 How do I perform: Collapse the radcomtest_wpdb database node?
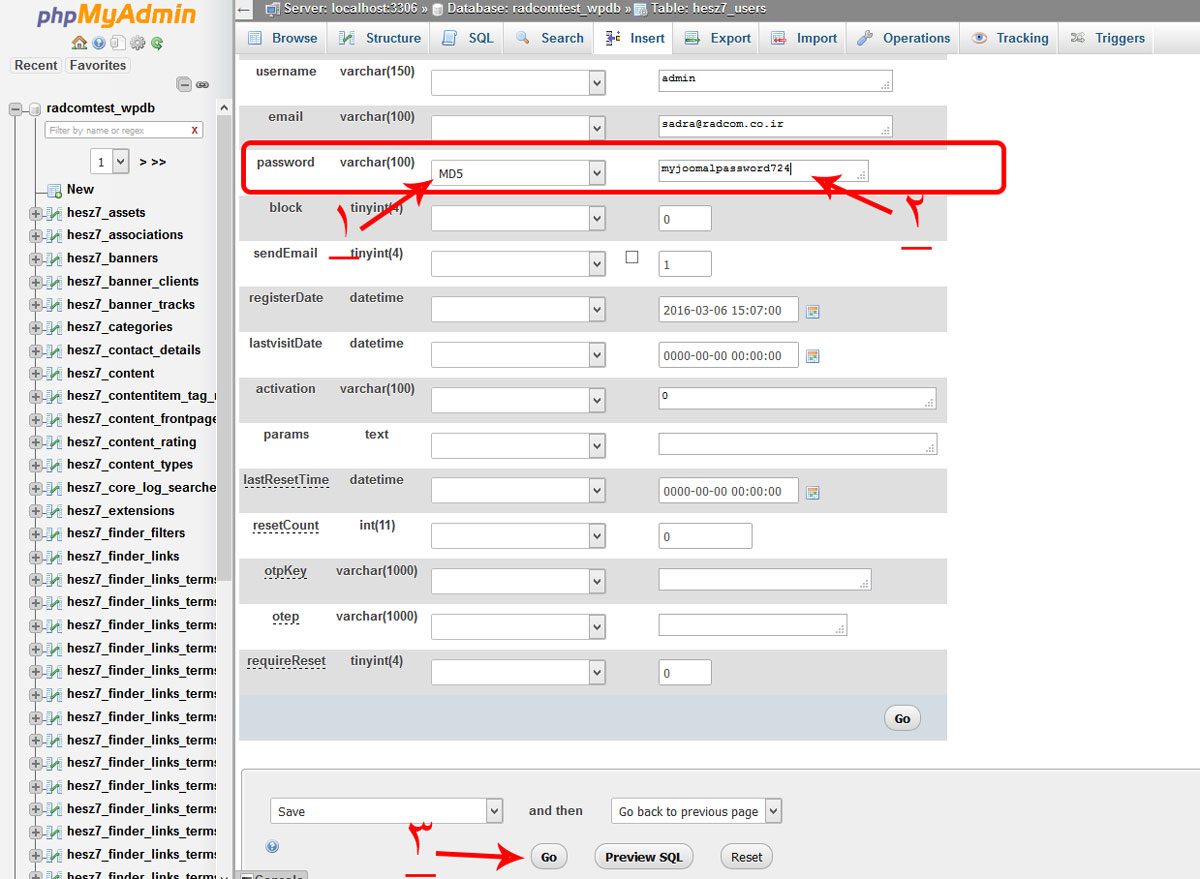16,109
